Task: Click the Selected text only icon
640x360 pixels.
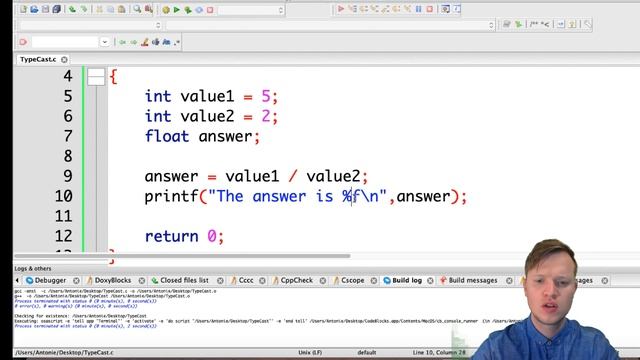Action: [x=156, y=42]
